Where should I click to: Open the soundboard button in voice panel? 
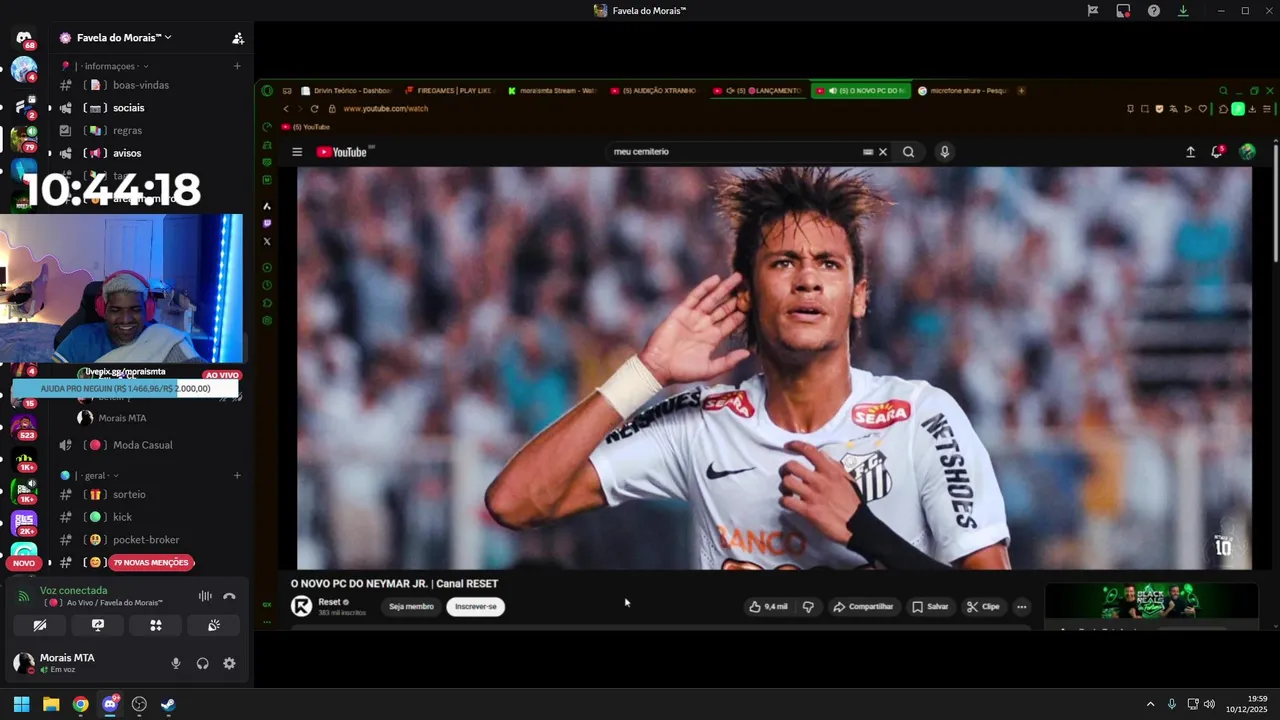tap(214, 625)
